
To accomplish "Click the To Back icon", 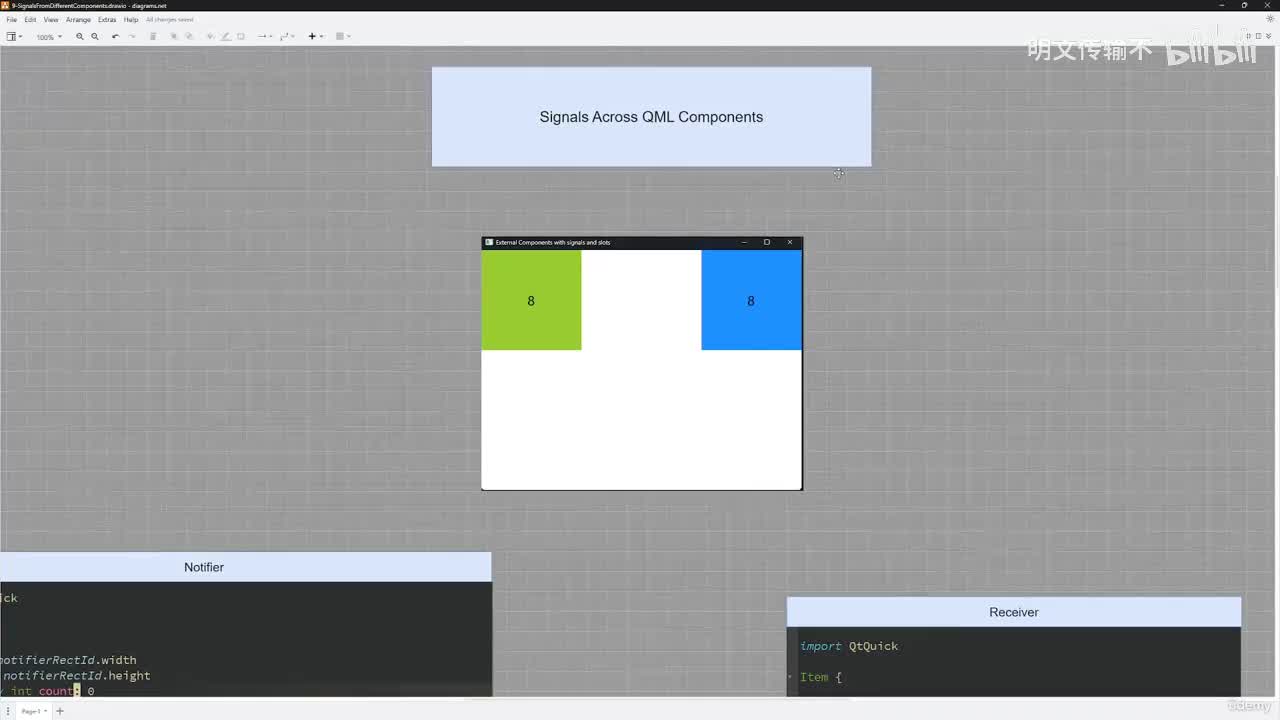I will (189, 37).
